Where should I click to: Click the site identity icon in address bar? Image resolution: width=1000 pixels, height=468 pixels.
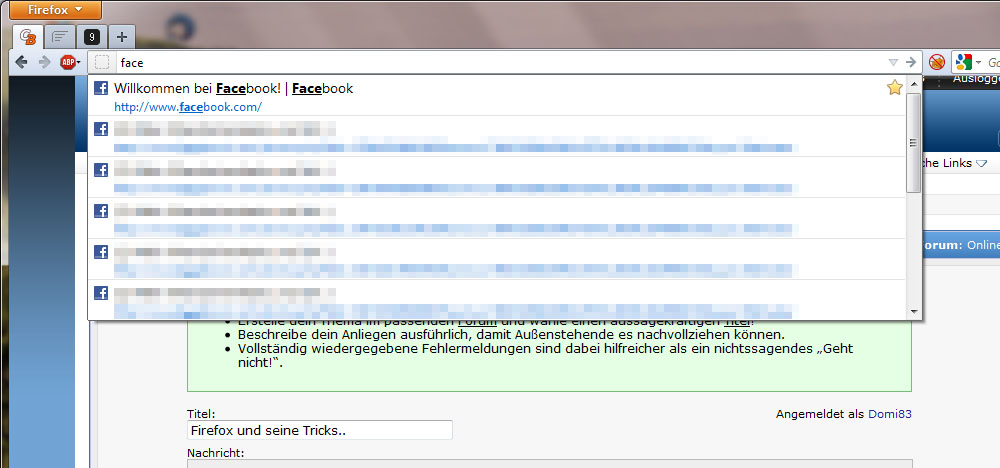[101, 62]
